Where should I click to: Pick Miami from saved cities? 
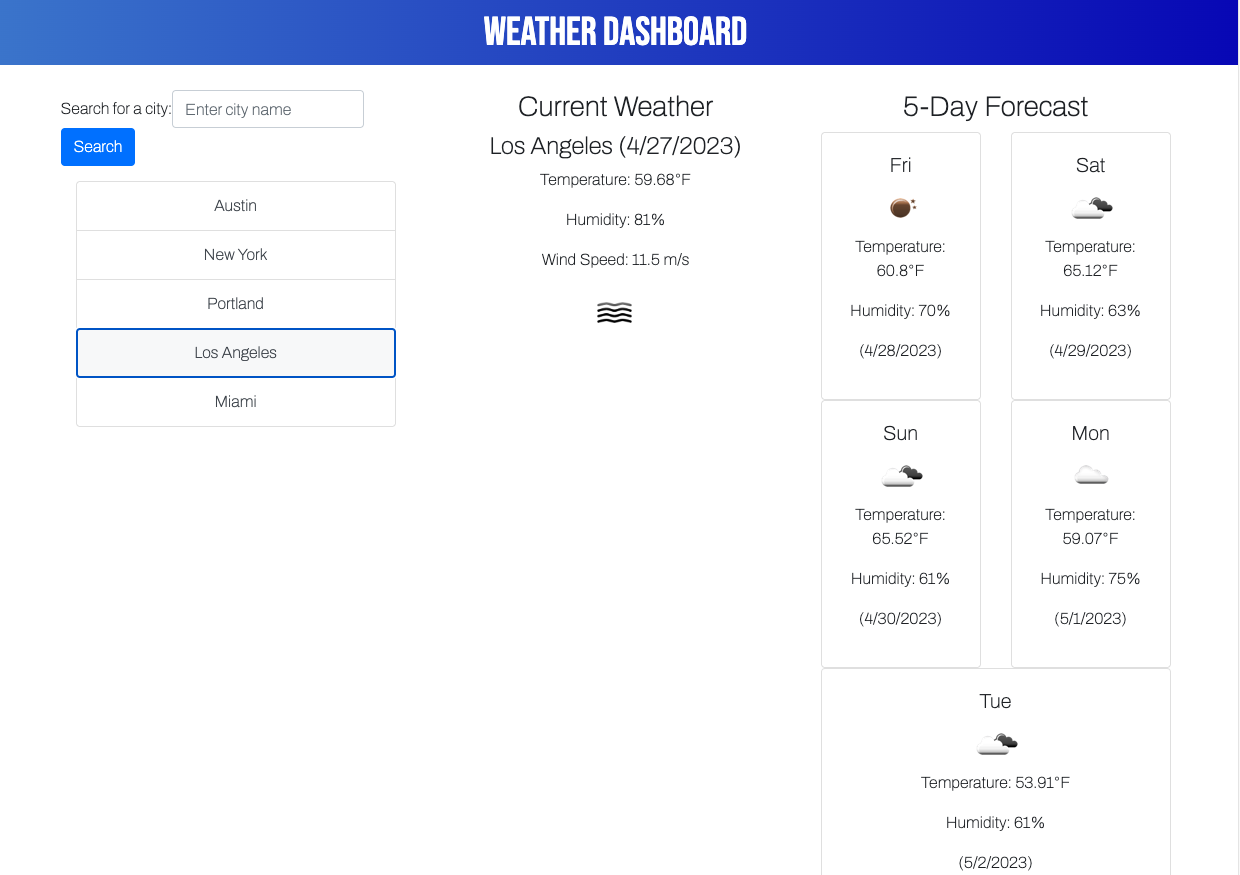point(236,402)
